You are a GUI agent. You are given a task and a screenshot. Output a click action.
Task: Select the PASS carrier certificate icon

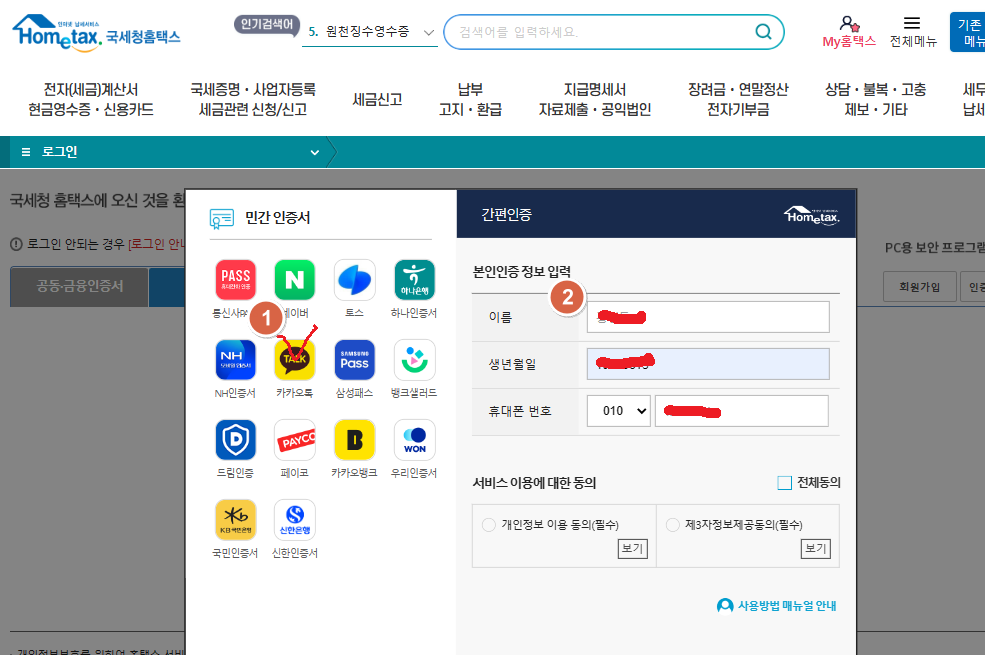point(236,280)
